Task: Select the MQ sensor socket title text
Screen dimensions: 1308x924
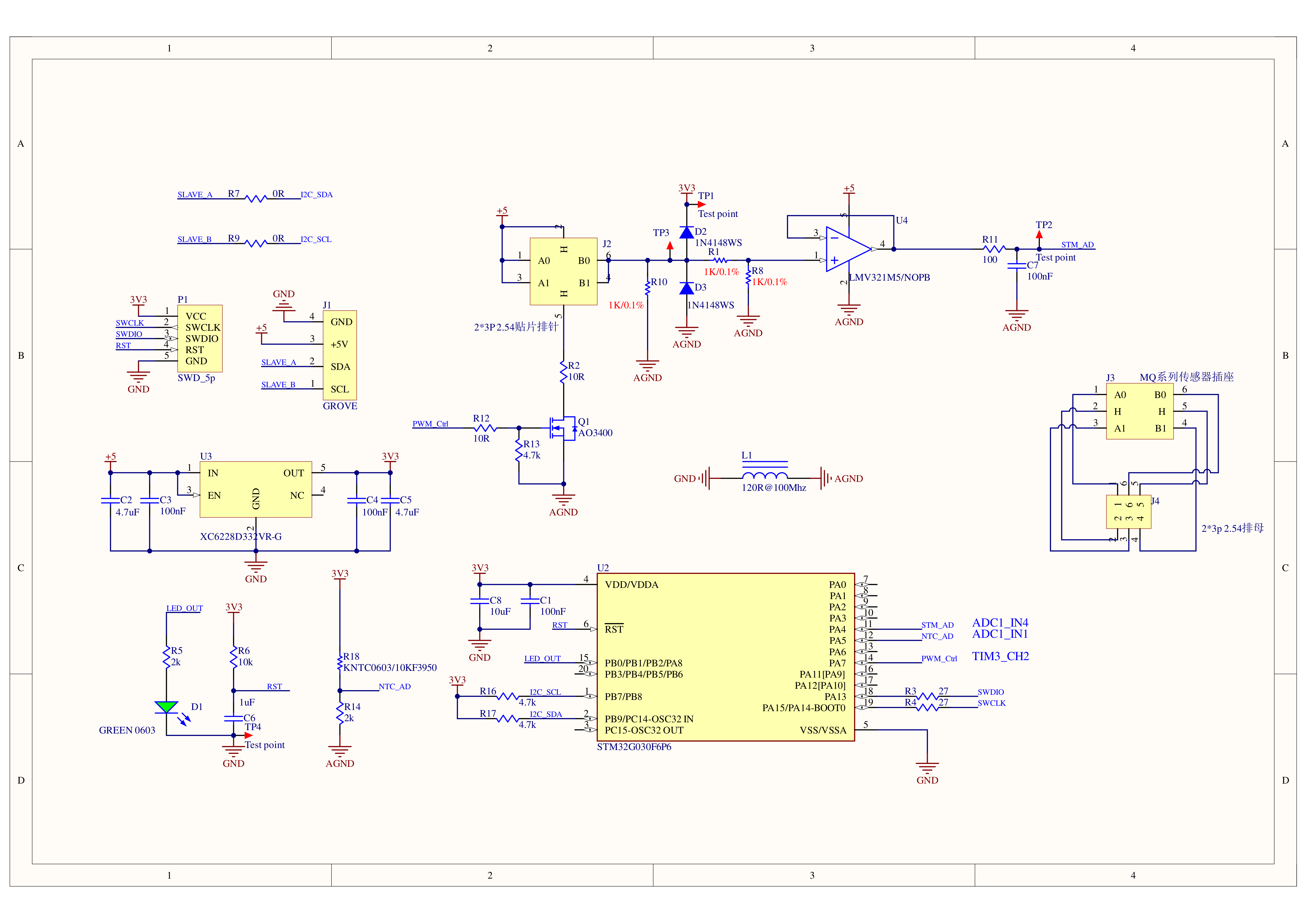Action: (1186, 377)
